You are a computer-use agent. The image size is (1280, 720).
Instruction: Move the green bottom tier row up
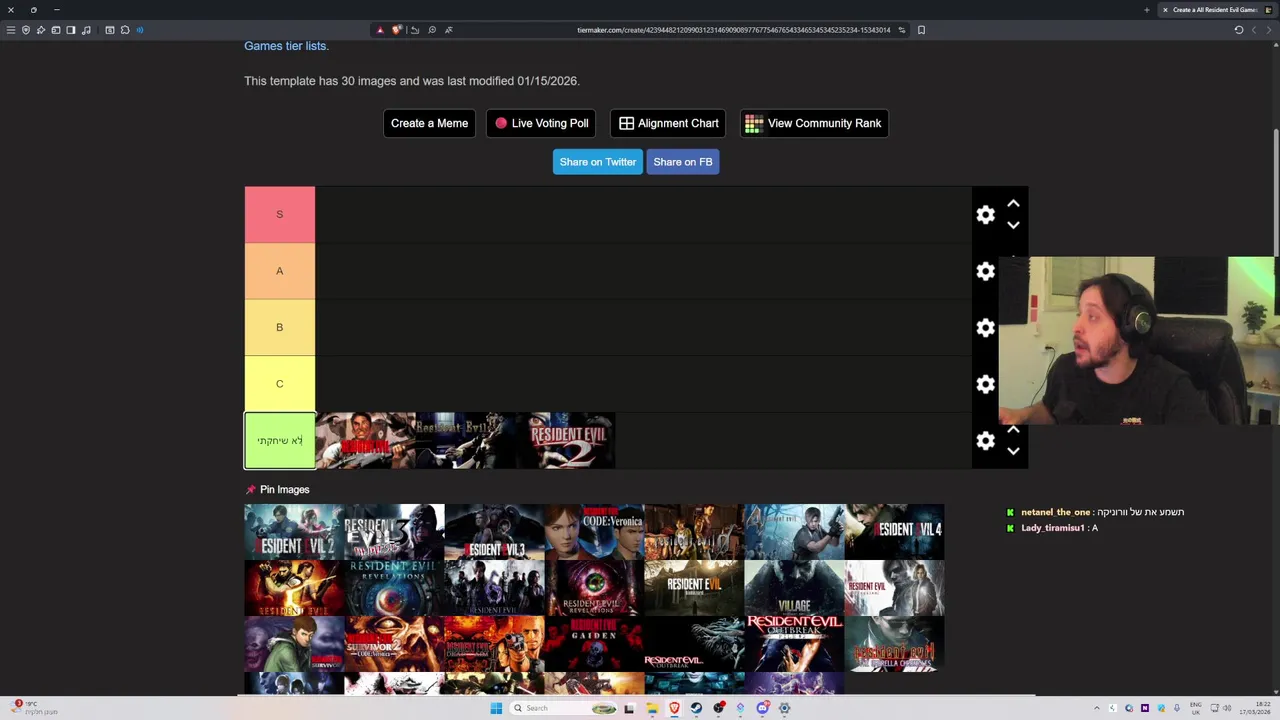tap(1013, 430)
